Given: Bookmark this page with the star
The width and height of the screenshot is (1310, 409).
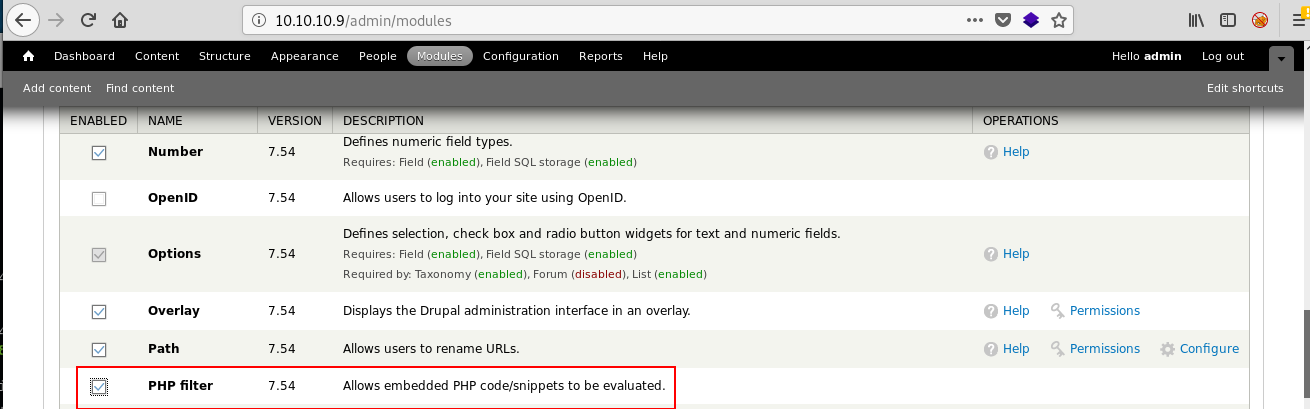Looking at the screenshot, I should (1059, 19).
